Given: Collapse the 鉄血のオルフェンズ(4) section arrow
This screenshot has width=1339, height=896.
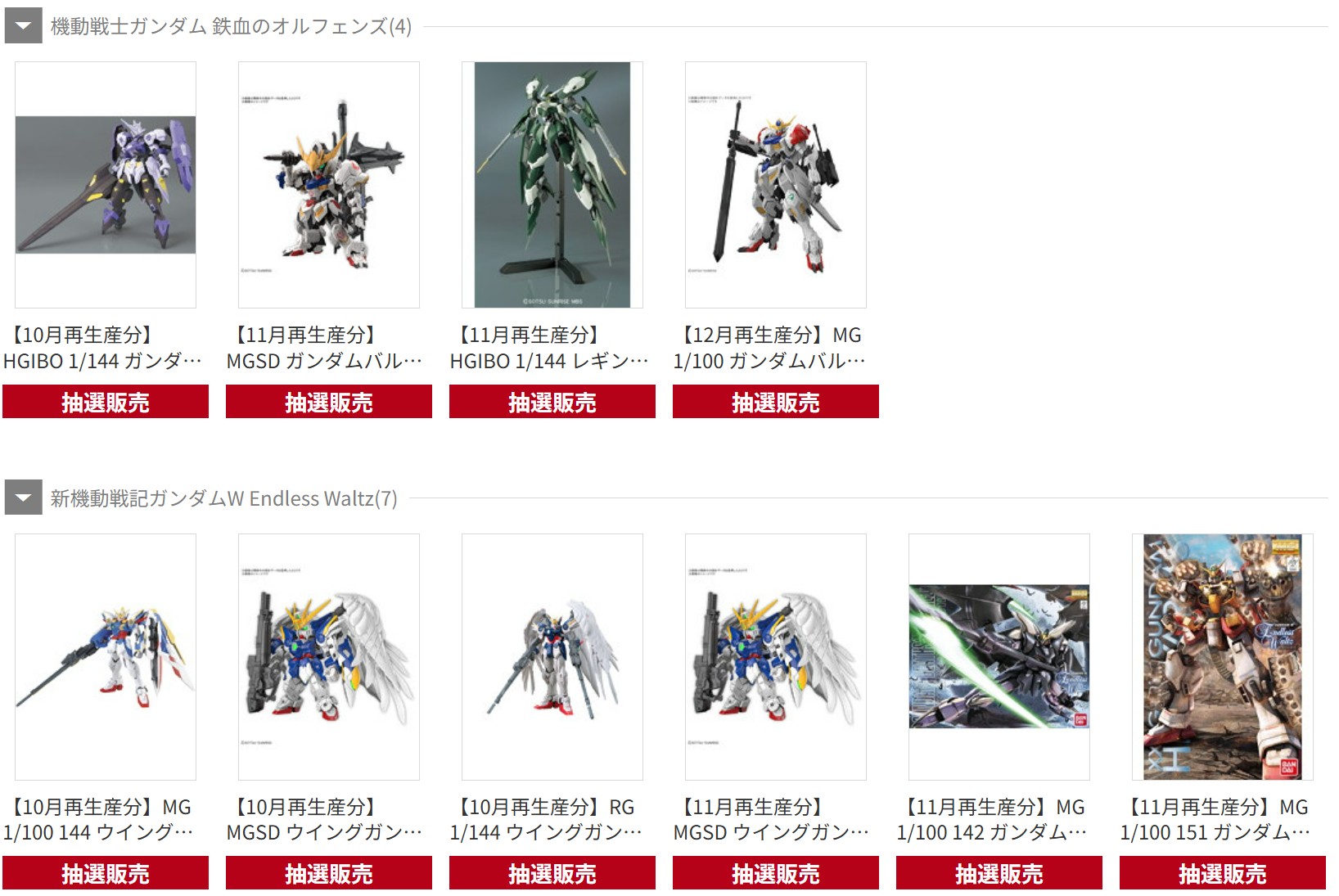Looking at the screenshot, I should [23, 26].
